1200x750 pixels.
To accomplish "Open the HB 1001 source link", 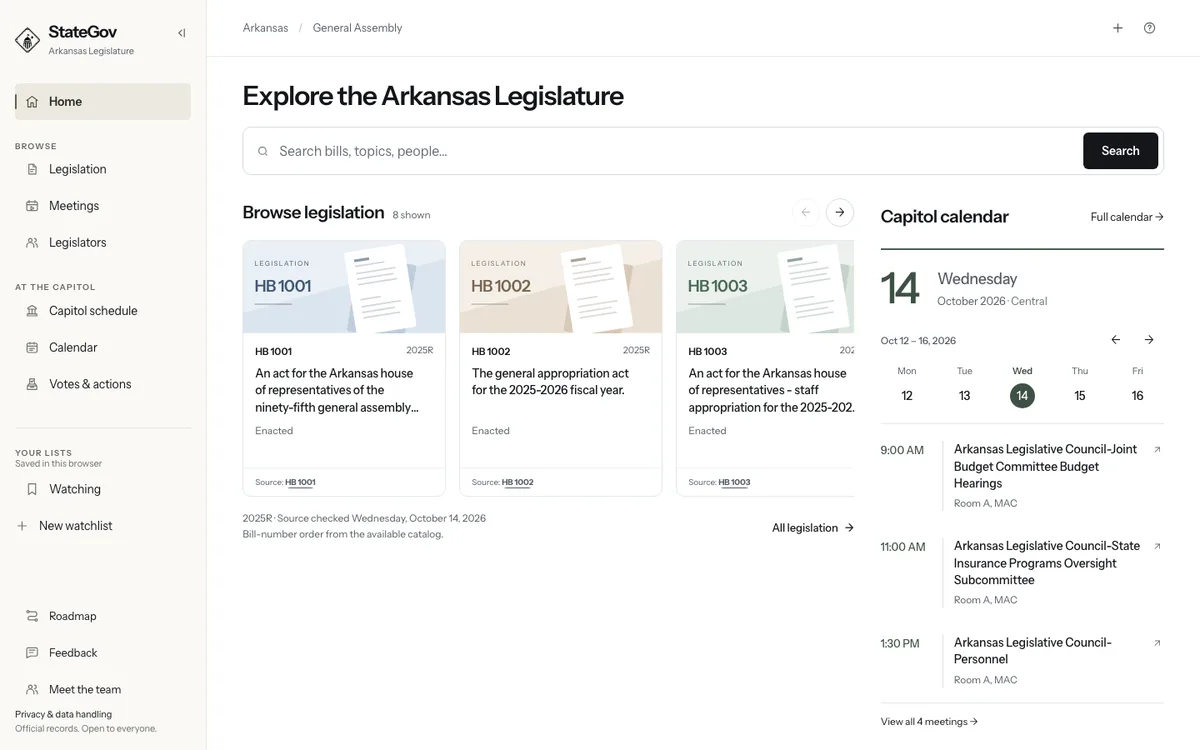I will (x=300, y=483).
